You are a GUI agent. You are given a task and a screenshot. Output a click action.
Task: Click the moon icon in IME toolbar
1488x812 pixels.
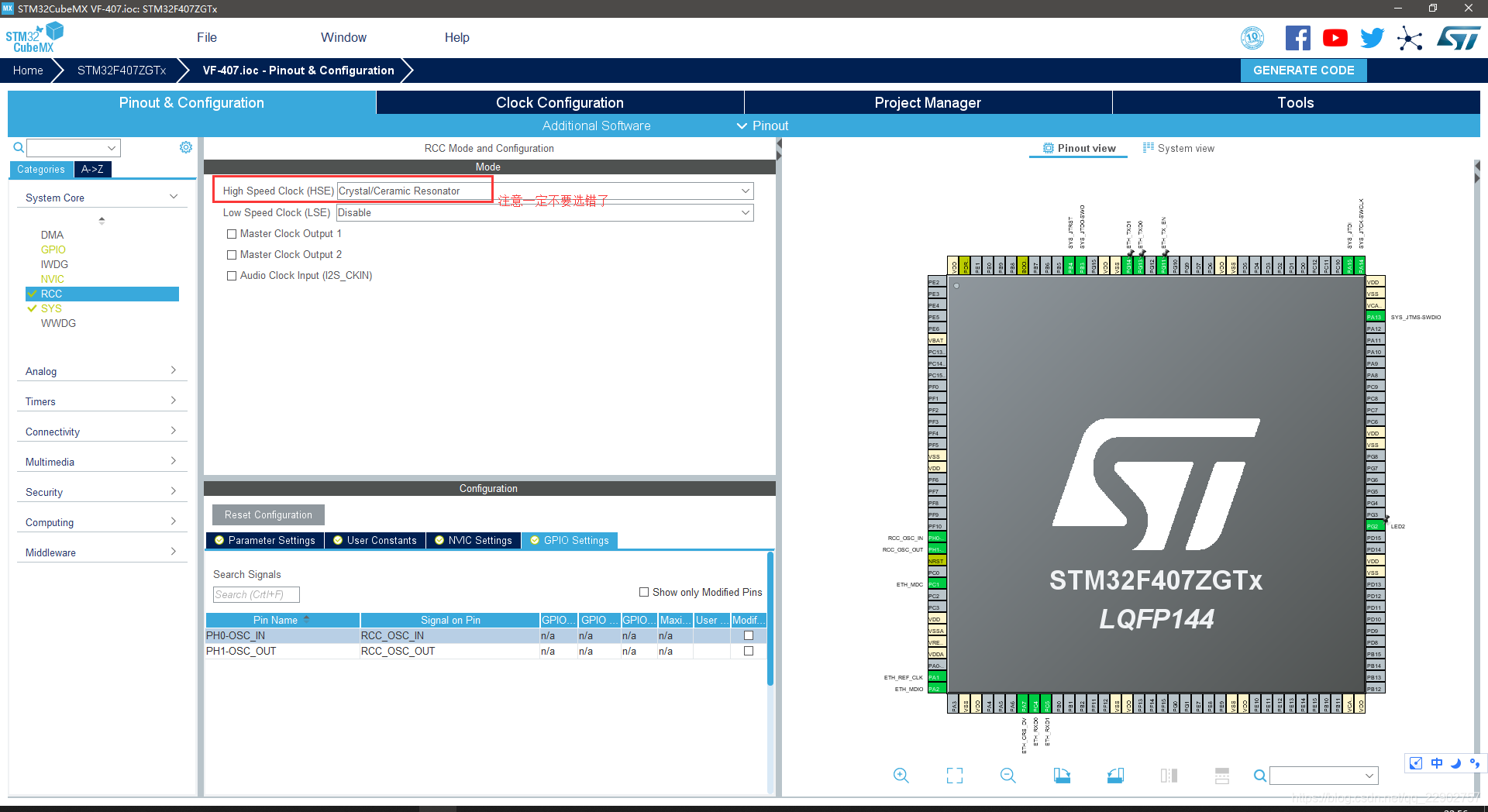1455,763
